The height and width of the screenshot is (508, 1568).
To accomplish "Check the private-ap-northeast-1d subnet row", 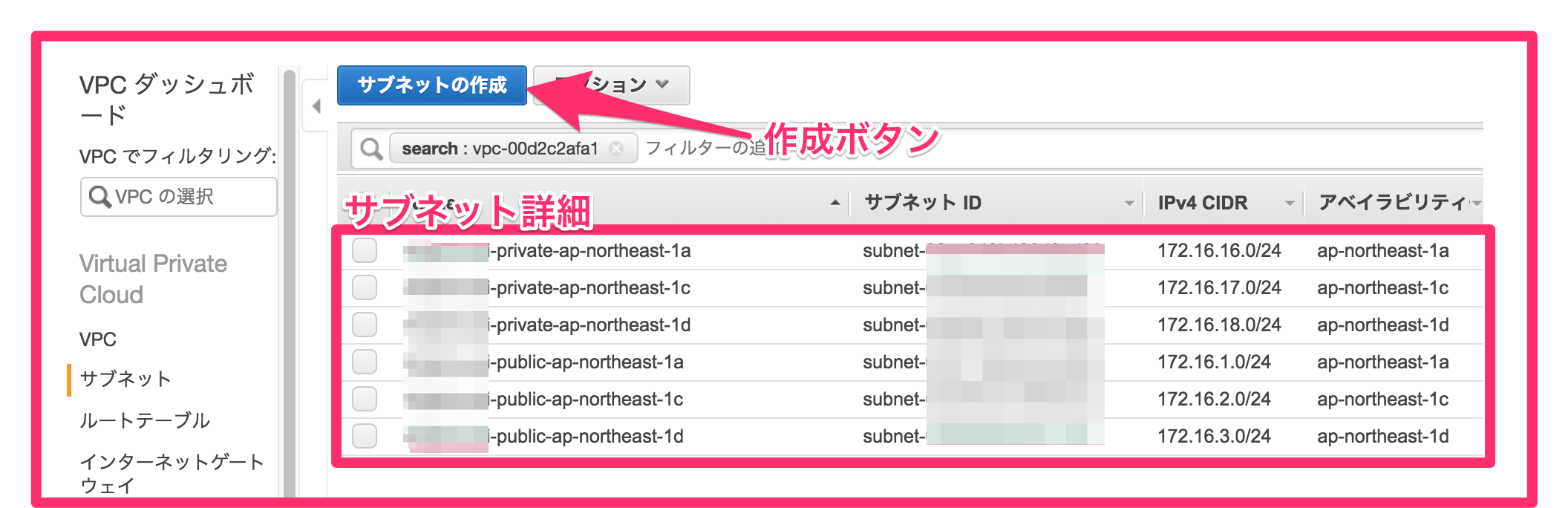I will click(x=365, y=325).
